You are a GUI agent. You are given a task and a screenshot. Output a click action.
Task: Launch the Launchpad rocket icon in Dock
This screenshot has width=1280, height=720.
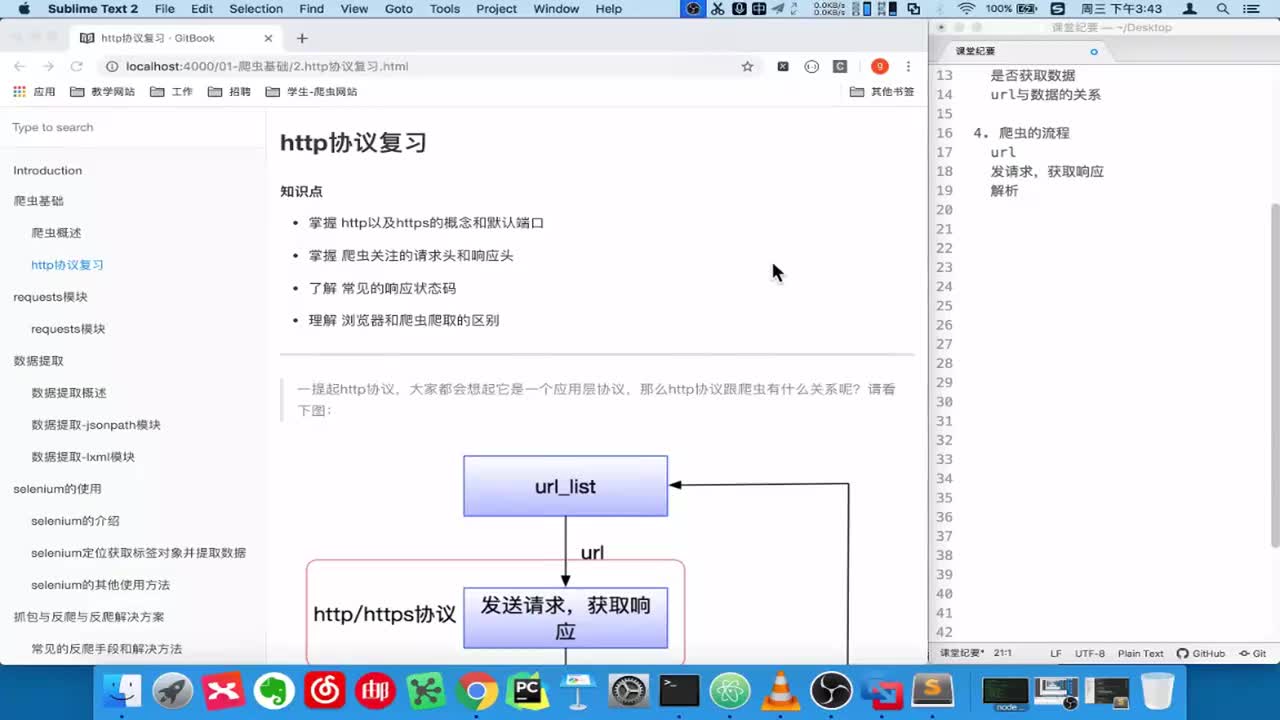click(x=173, y=690)
